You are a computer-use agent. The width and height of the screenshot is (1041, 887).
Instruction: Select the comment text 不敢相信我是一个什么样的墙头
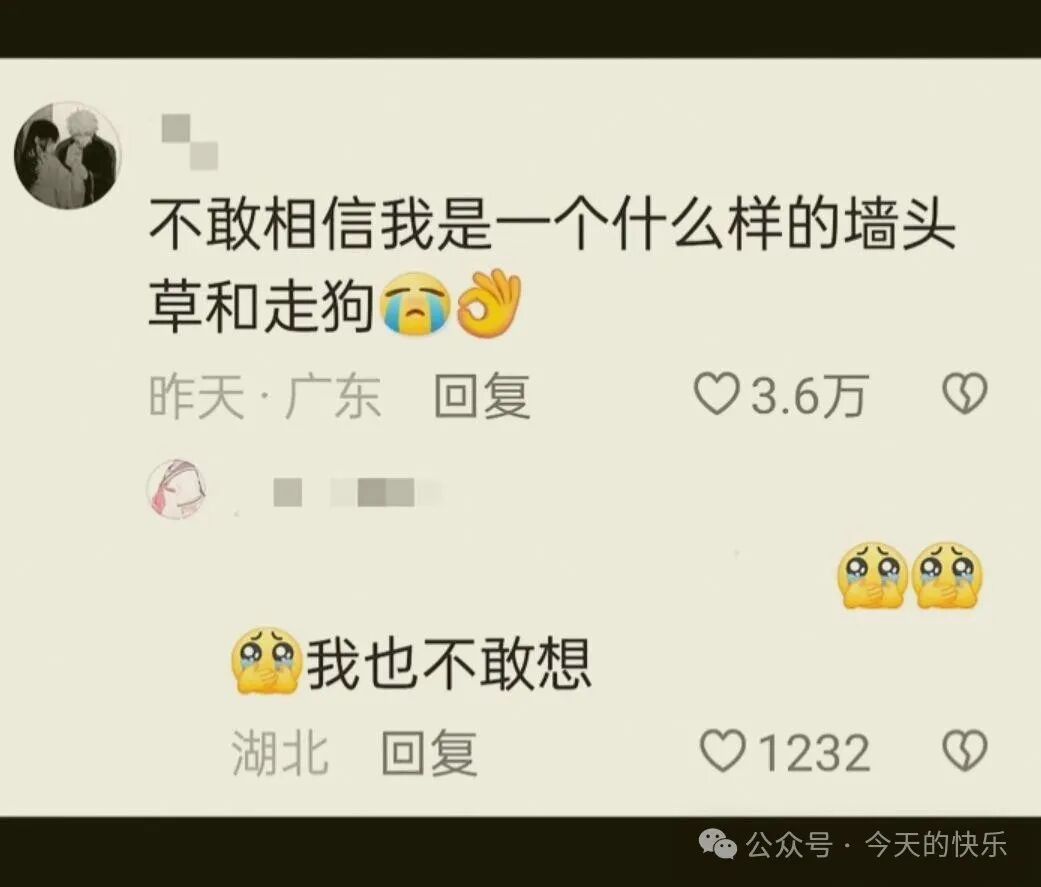click(x=552, y=226)
